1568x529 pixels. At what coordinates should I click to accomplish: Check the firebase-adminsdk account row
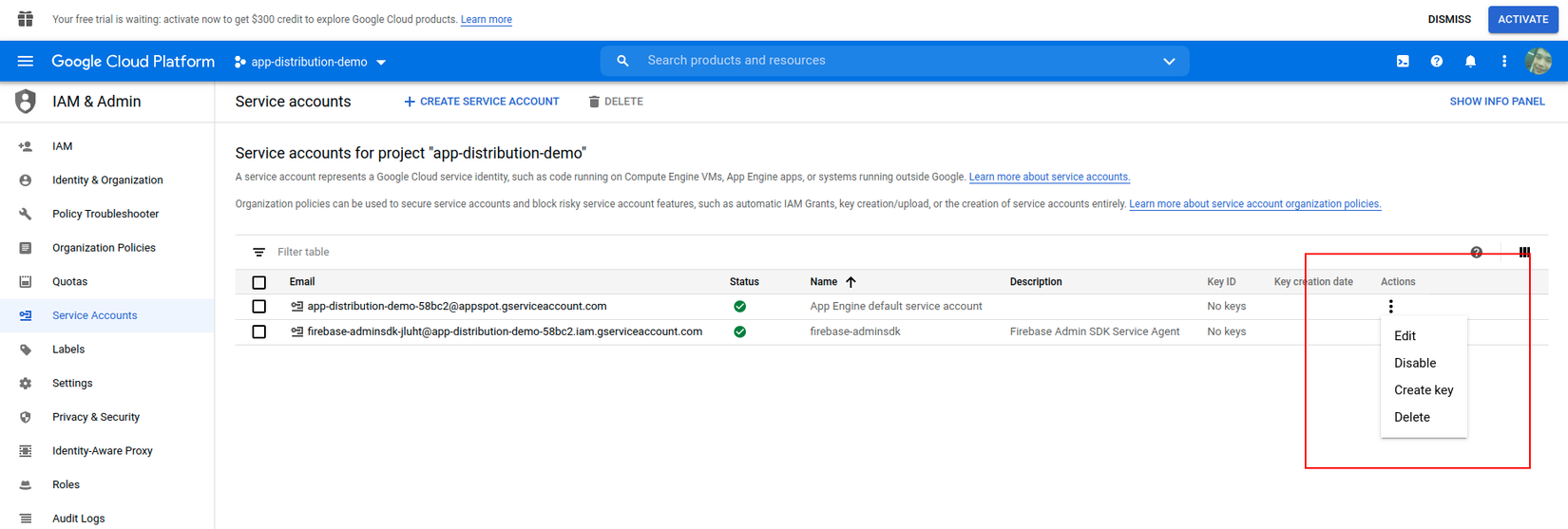[x=259, y=332]
